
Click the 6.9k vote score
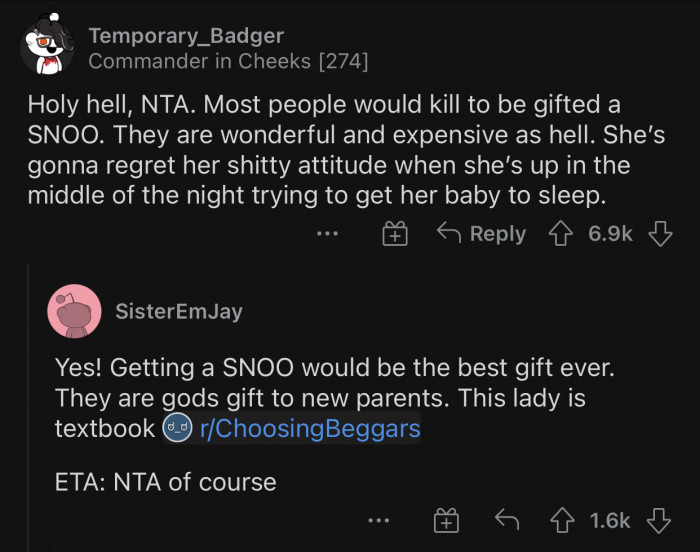click(611, 234)
